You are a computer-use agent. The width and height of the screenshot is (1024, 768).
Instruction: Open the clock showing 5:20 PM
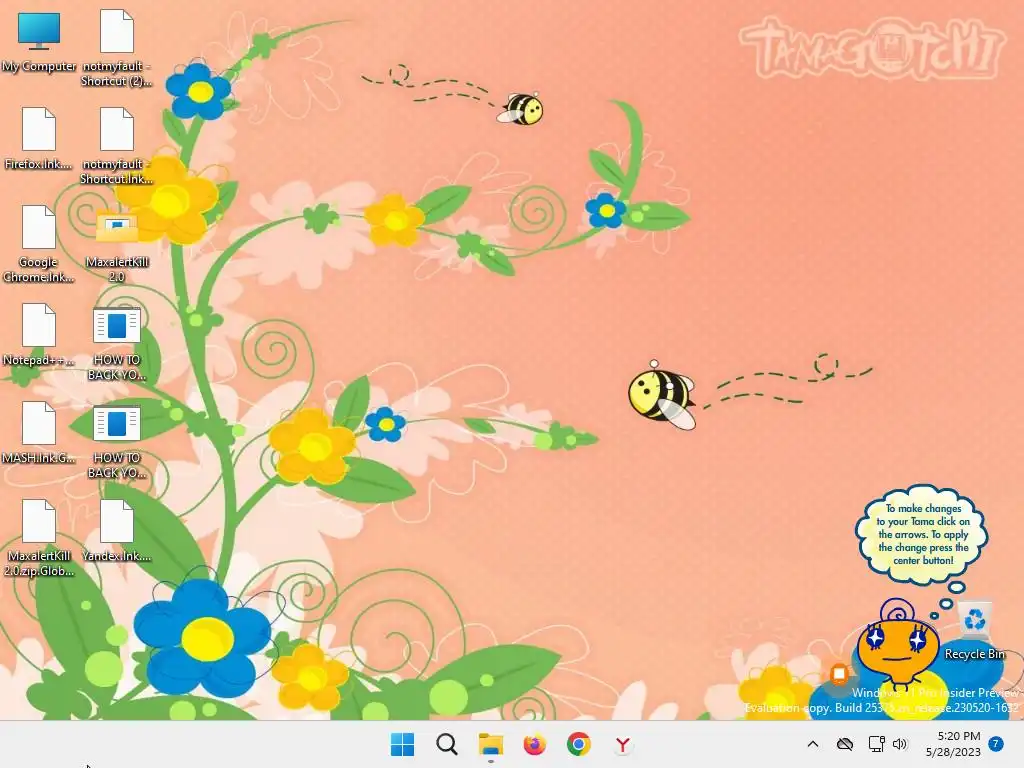[959, 736]
